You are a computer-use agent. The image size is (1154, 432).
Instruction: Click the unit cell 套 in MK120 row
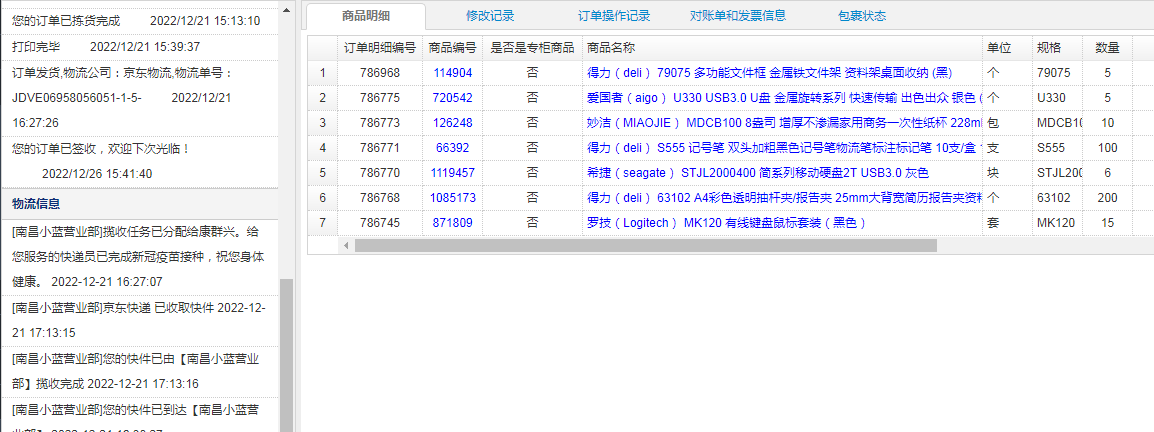(x=1007, y=223)
